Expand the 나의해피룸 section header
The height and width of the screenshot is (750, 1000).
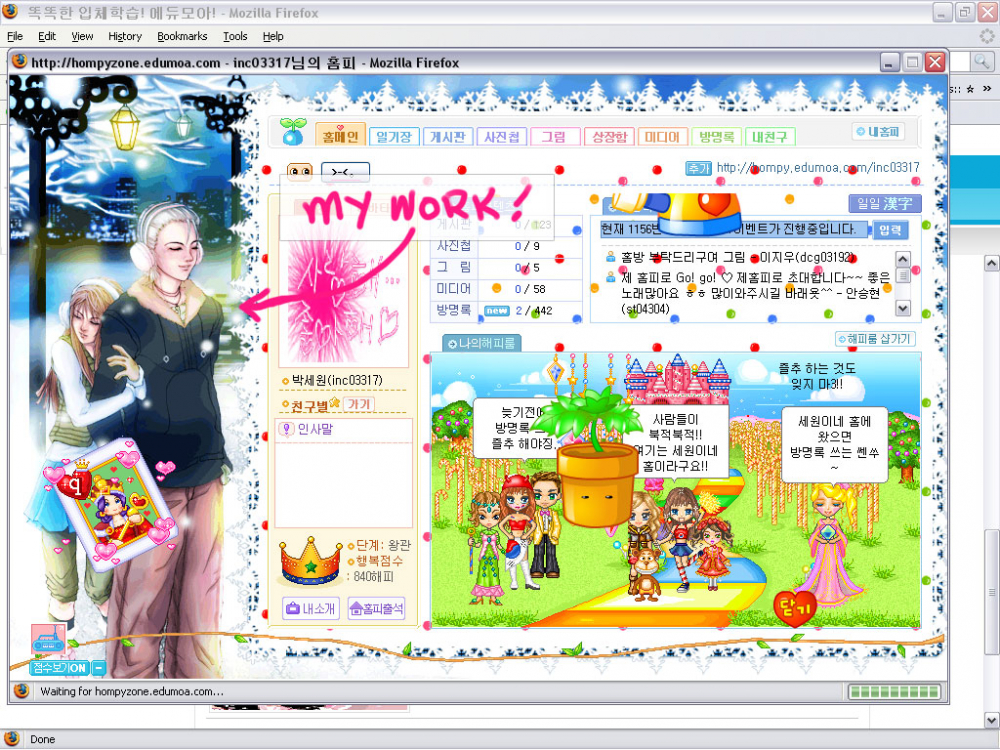point(481,343)
